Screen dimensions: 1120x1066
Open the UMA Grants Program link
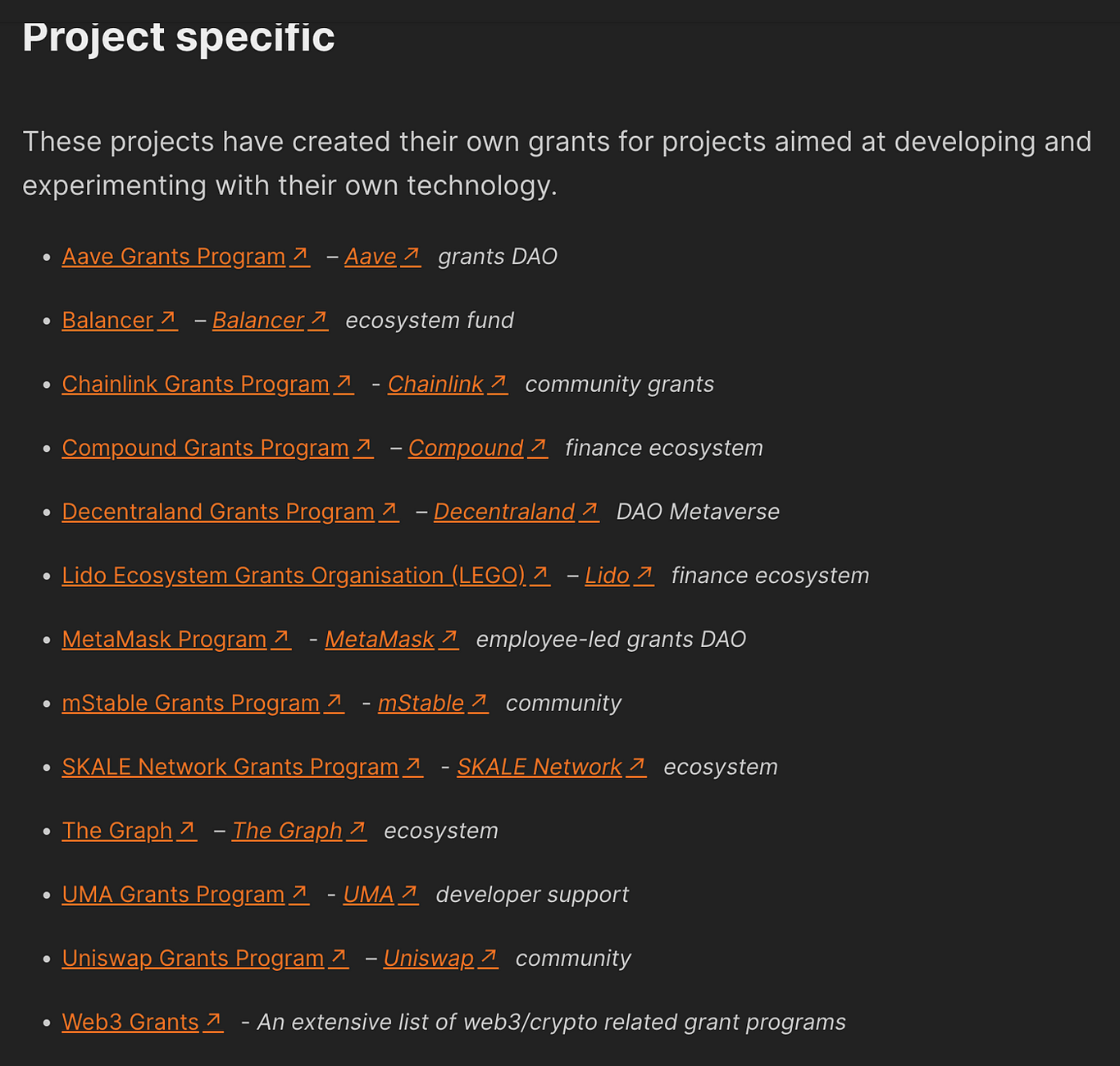(x=185, y=895)
